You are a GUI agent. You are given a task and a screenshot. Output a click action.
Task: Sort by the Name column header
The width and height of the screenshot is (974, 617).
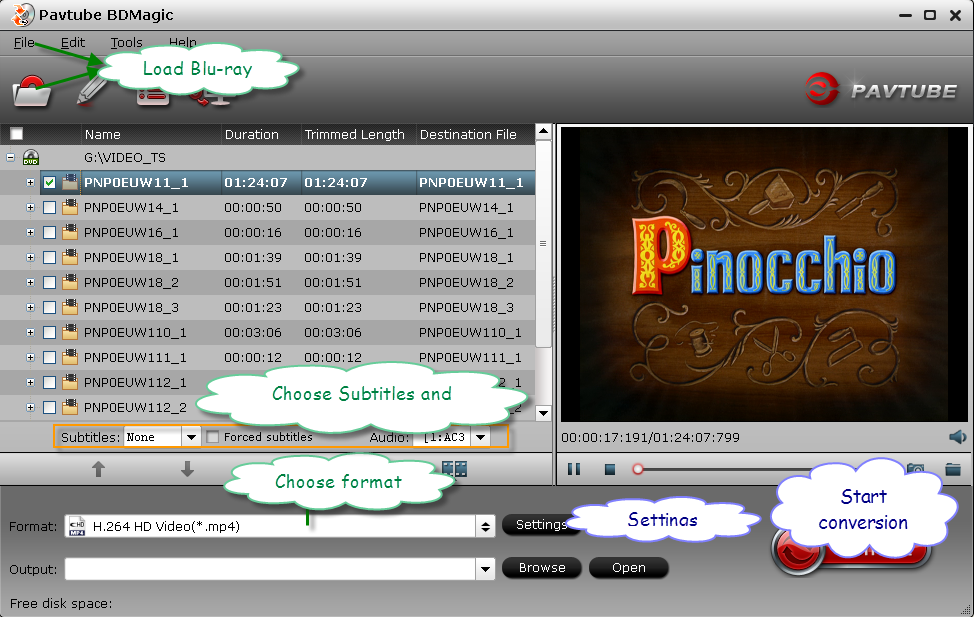click(152, 134)
